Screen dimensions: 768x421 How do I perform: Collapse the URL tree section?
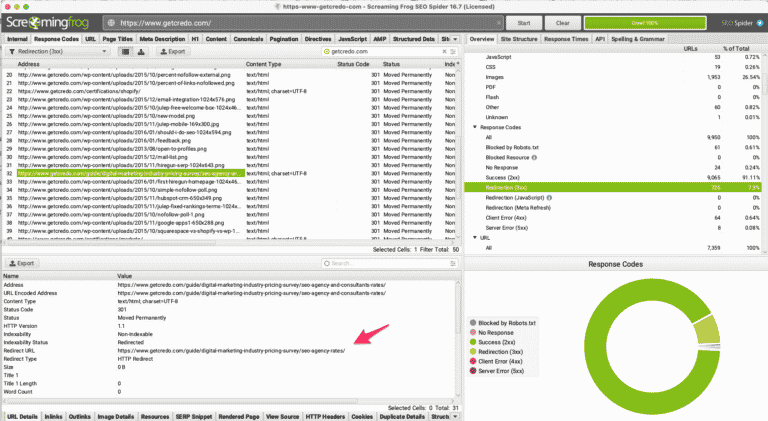click(475, 237)
